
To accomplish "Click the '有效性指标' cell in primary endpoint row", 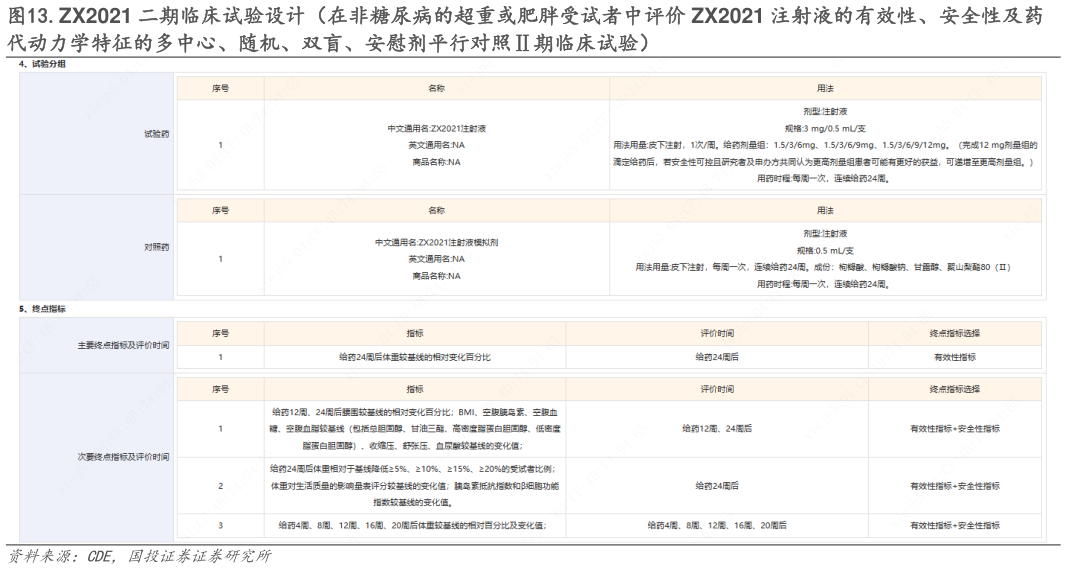I will click(955, 357).
